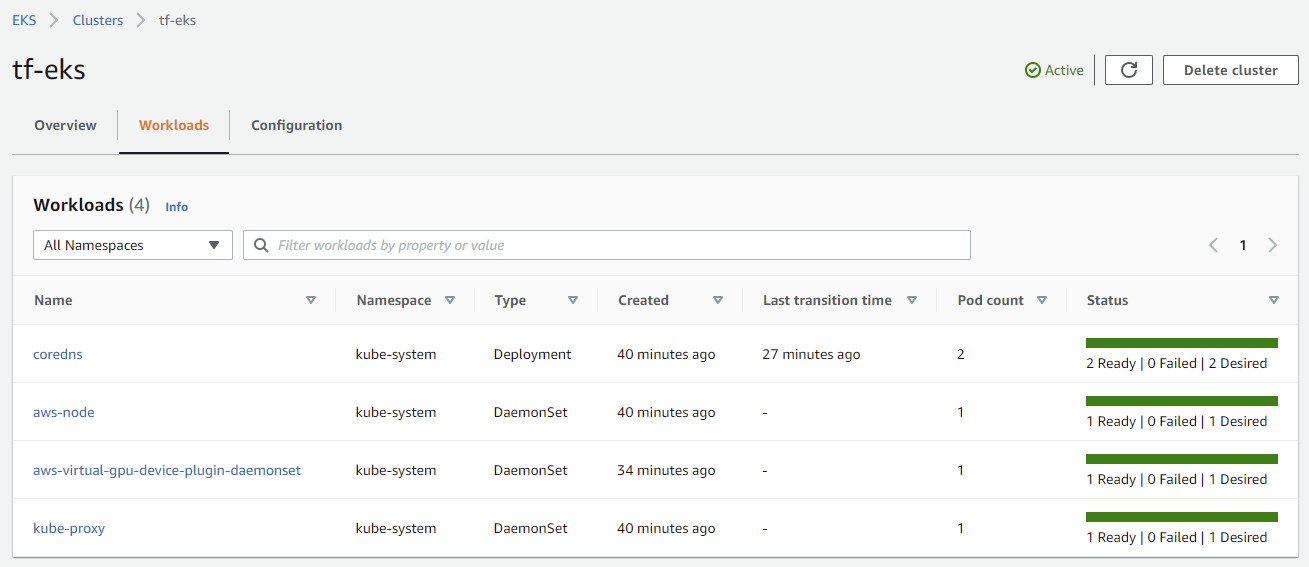
Task: Sort by Namespace column arrow
Action: (450, 300)
